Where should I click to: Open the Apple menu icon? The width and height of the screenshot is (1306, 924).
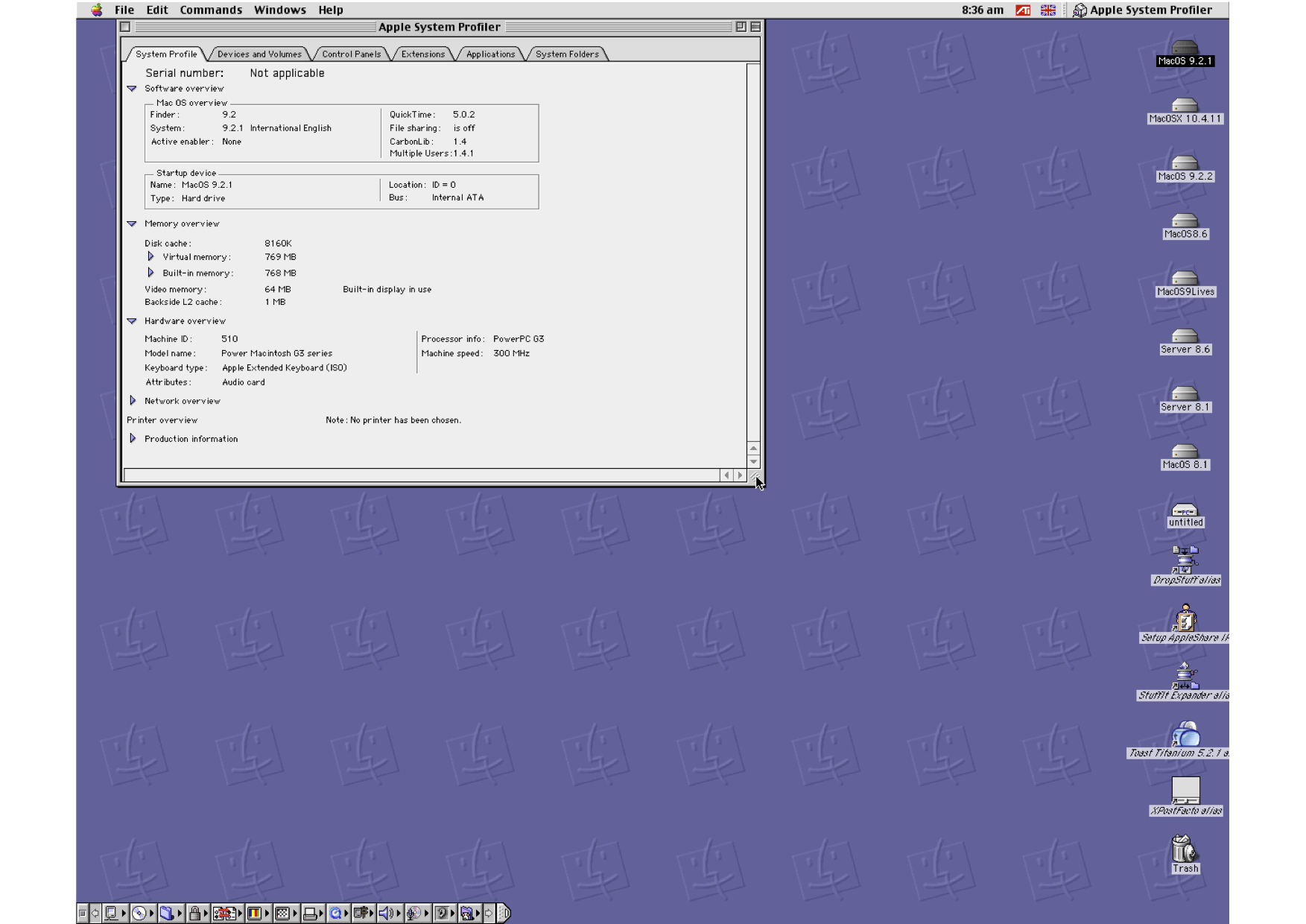tap(97, 10)
